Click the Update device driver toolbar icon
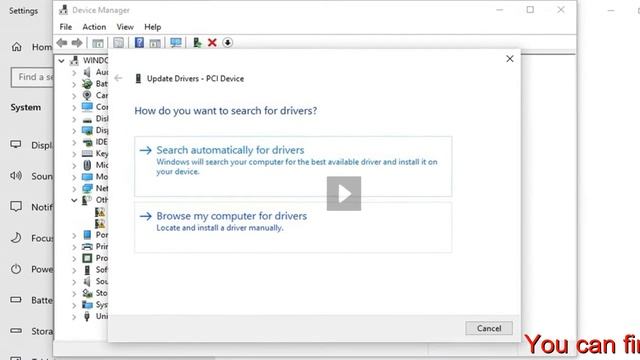The image size is (640, 360). pyautogui.click(x=197, y=42)
